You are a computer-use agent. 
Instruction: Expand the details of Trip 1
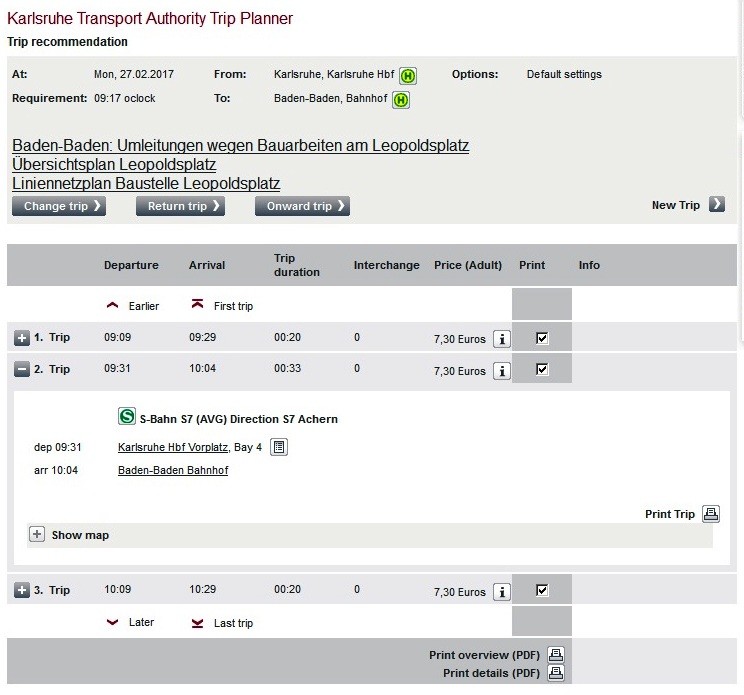click(21, 338)
